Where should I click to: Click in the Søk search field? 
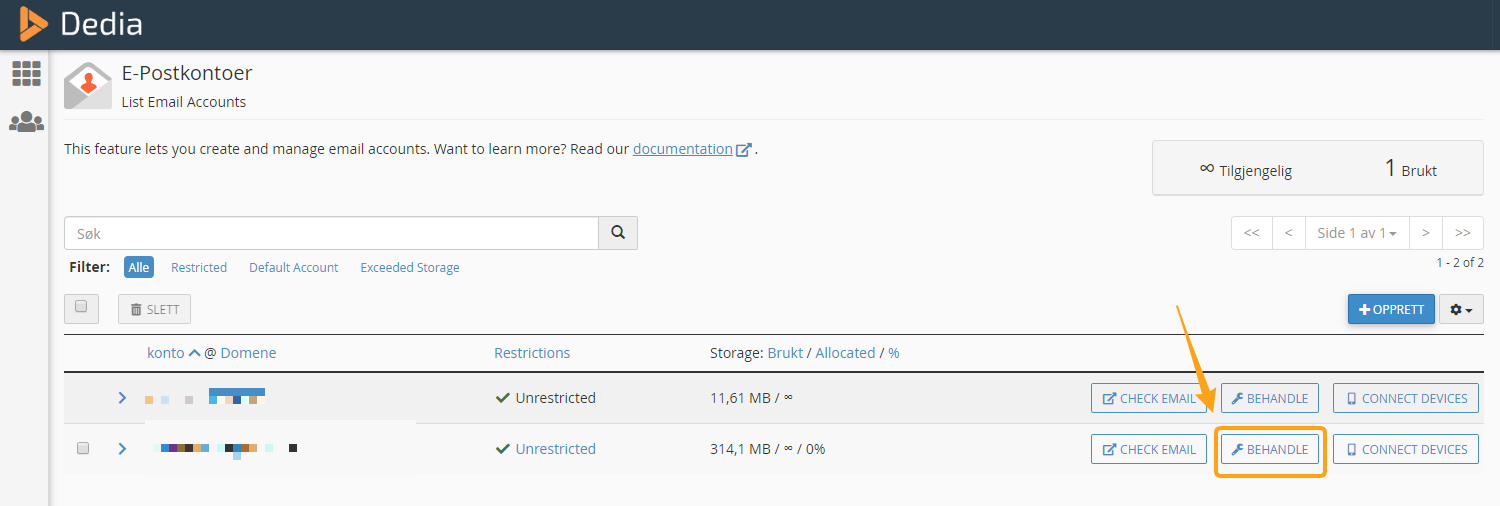pyautogui.click(x=331, y=233)
